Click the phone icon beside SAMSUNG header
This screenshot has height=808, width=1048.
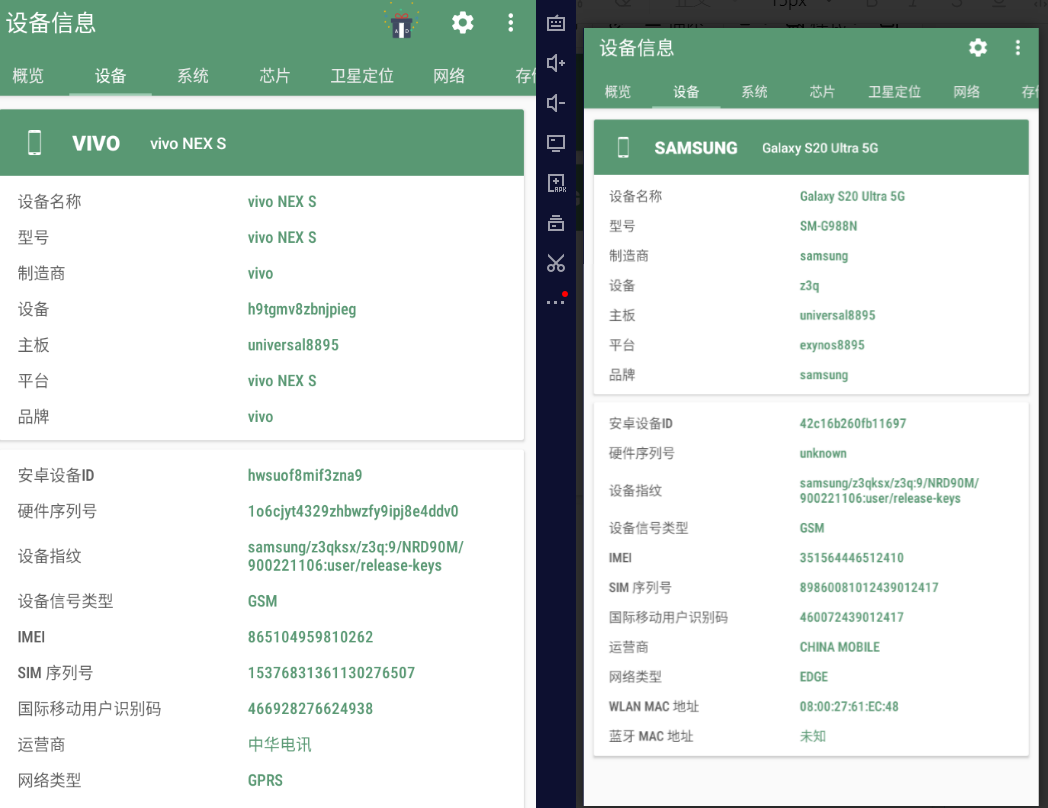point(623,148)
